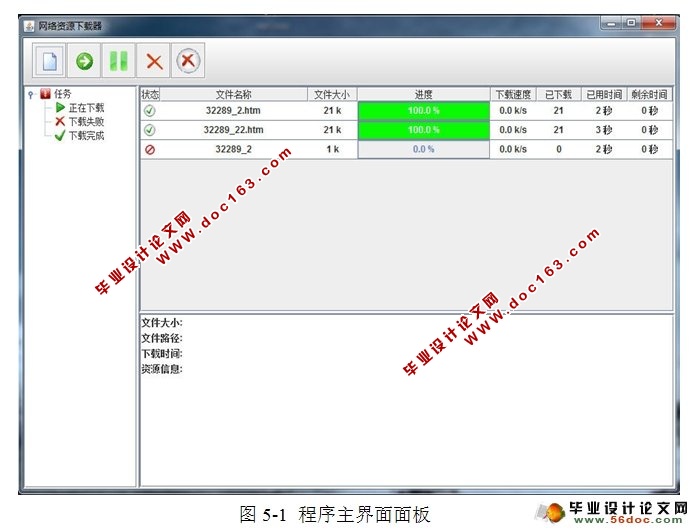This screenshot has height=530, width=698.
Task: Click completed status icon for 32289_22.htm
Action: point(150,130)
